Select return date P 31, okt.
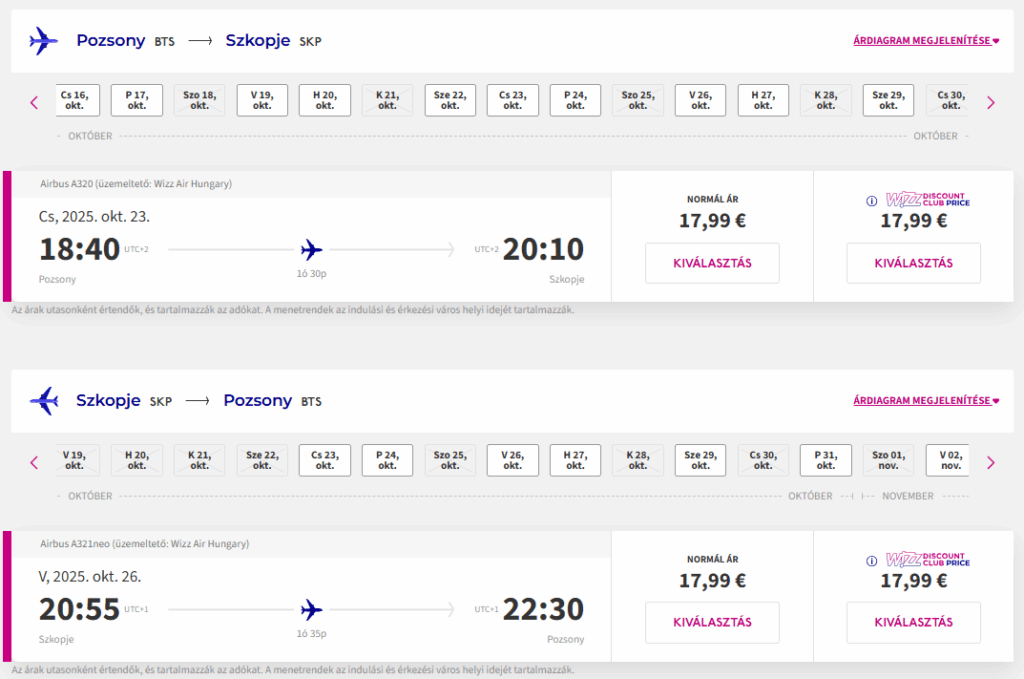Viewport: 1024px width, 679px height. tap(825, 460)
